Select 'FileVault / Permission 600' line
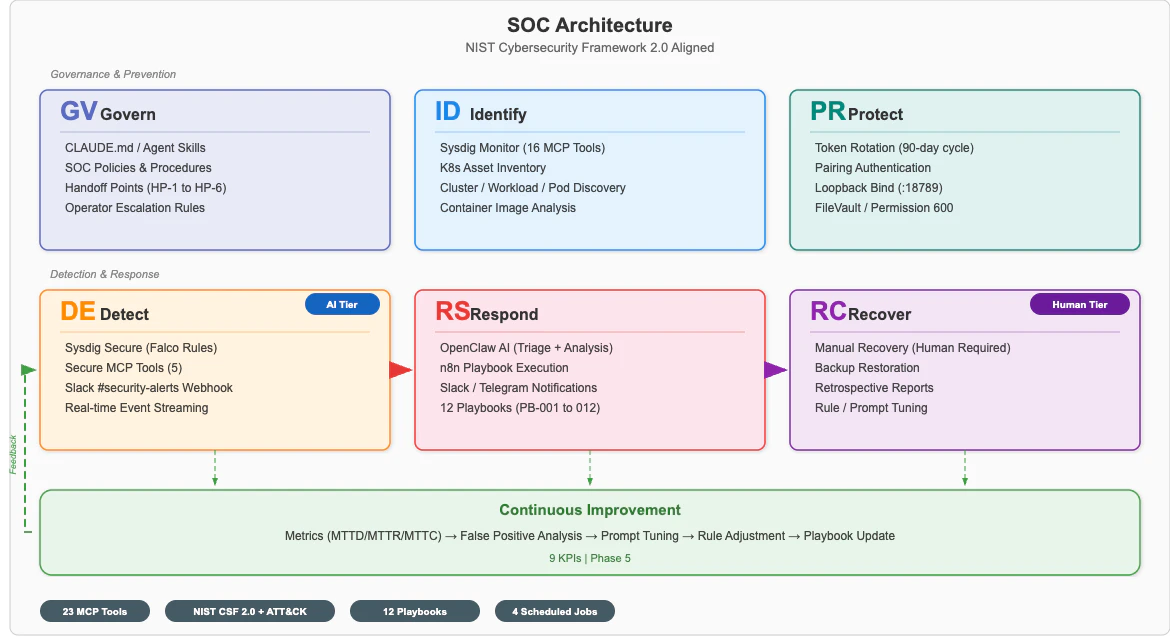 click(884, 208)
